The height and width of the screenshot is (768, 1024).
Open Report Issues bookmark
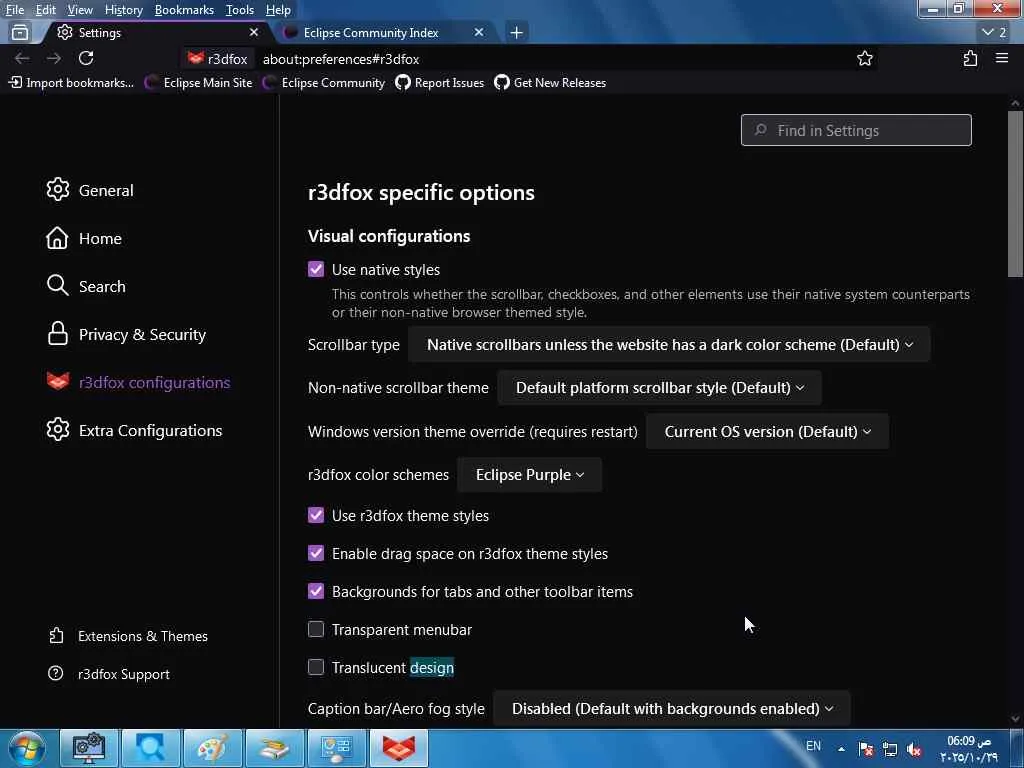click(440, 82)
